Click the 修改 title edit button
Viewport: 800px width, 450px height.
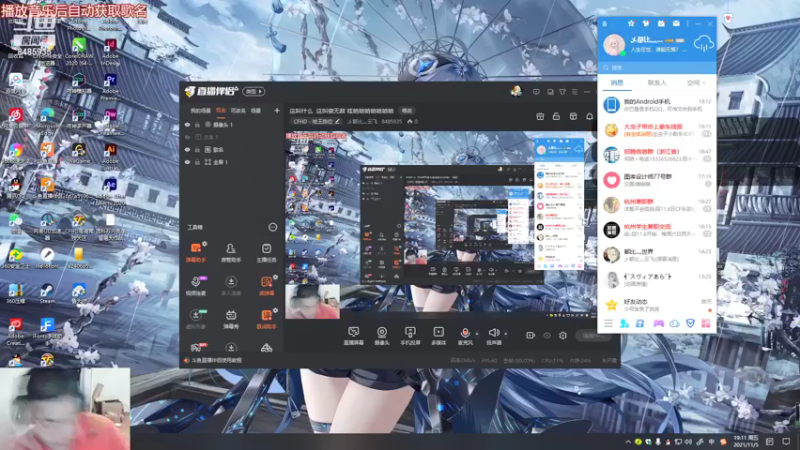pos(407,111)
